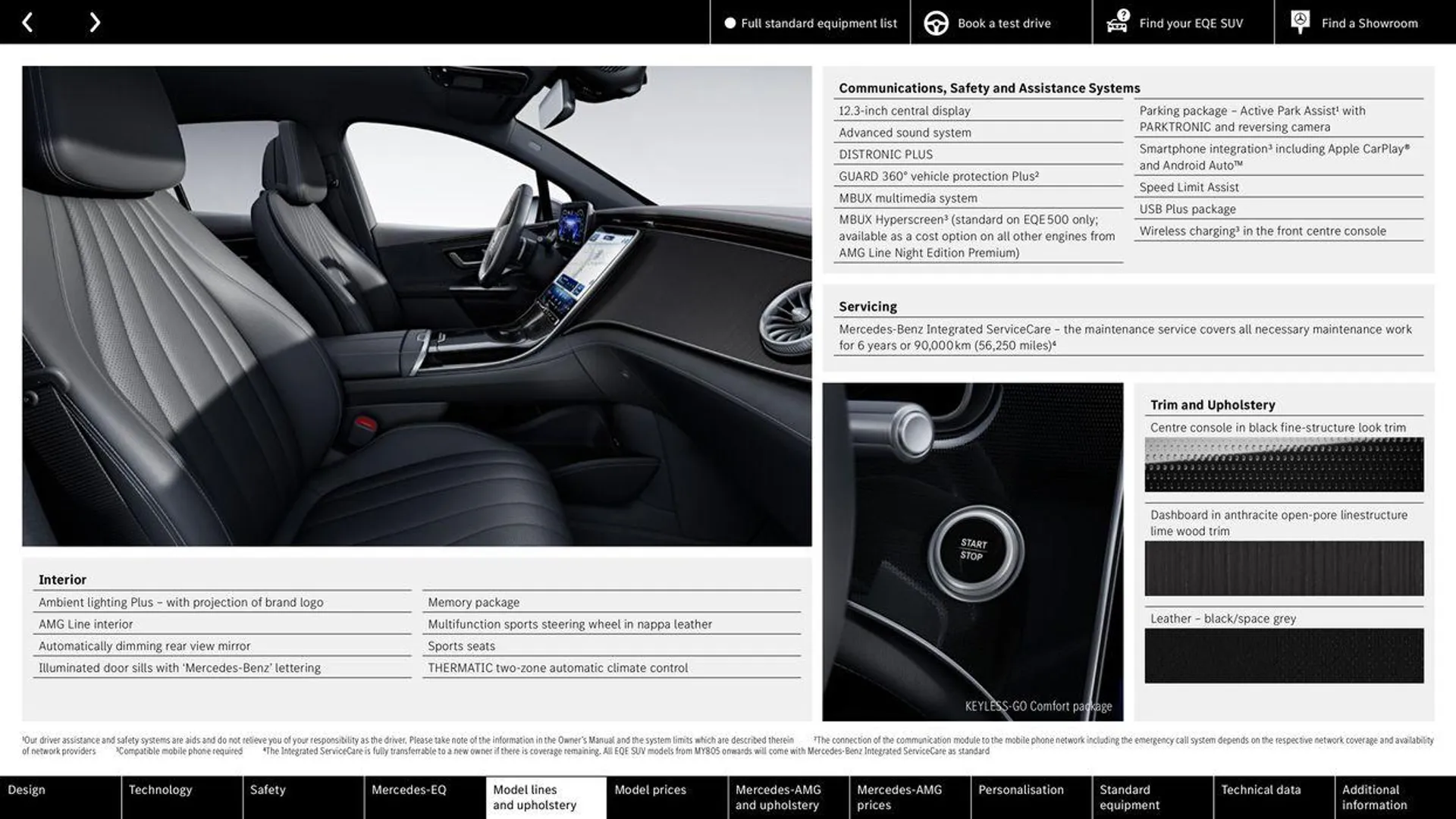Click 'Illuminated door sills' row
The height and width of the screenshot is (819, 1456).
pos(222,668)
